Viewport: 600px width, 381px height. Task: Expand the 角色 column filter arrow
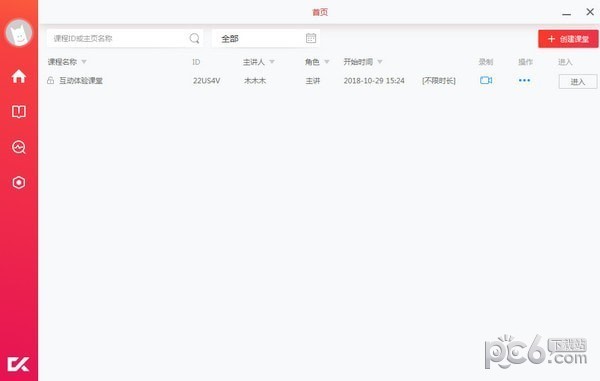[327, 62]
